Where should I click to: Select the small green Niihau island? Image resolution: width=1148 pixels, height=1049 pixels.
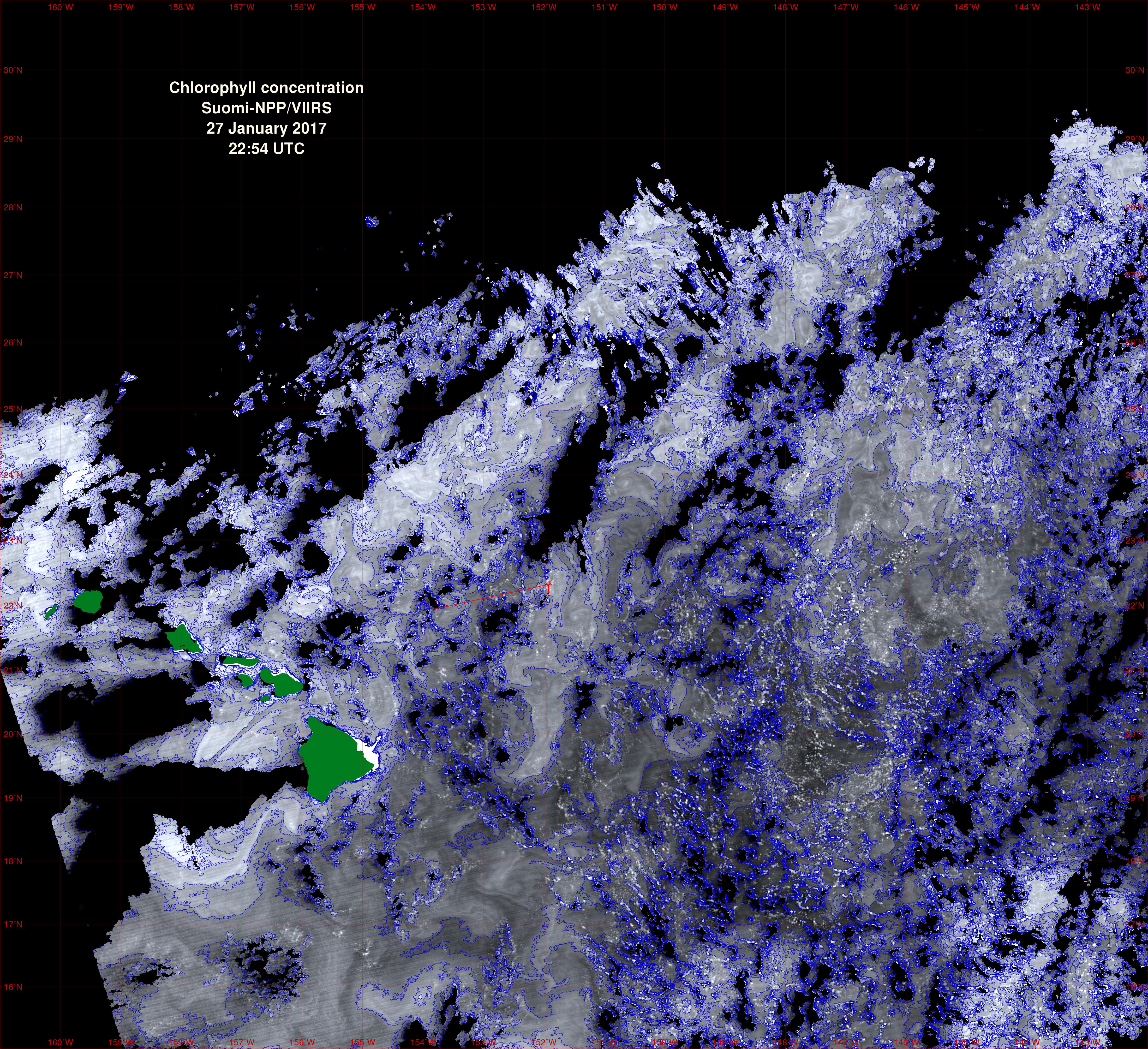[x=51, y=612]
